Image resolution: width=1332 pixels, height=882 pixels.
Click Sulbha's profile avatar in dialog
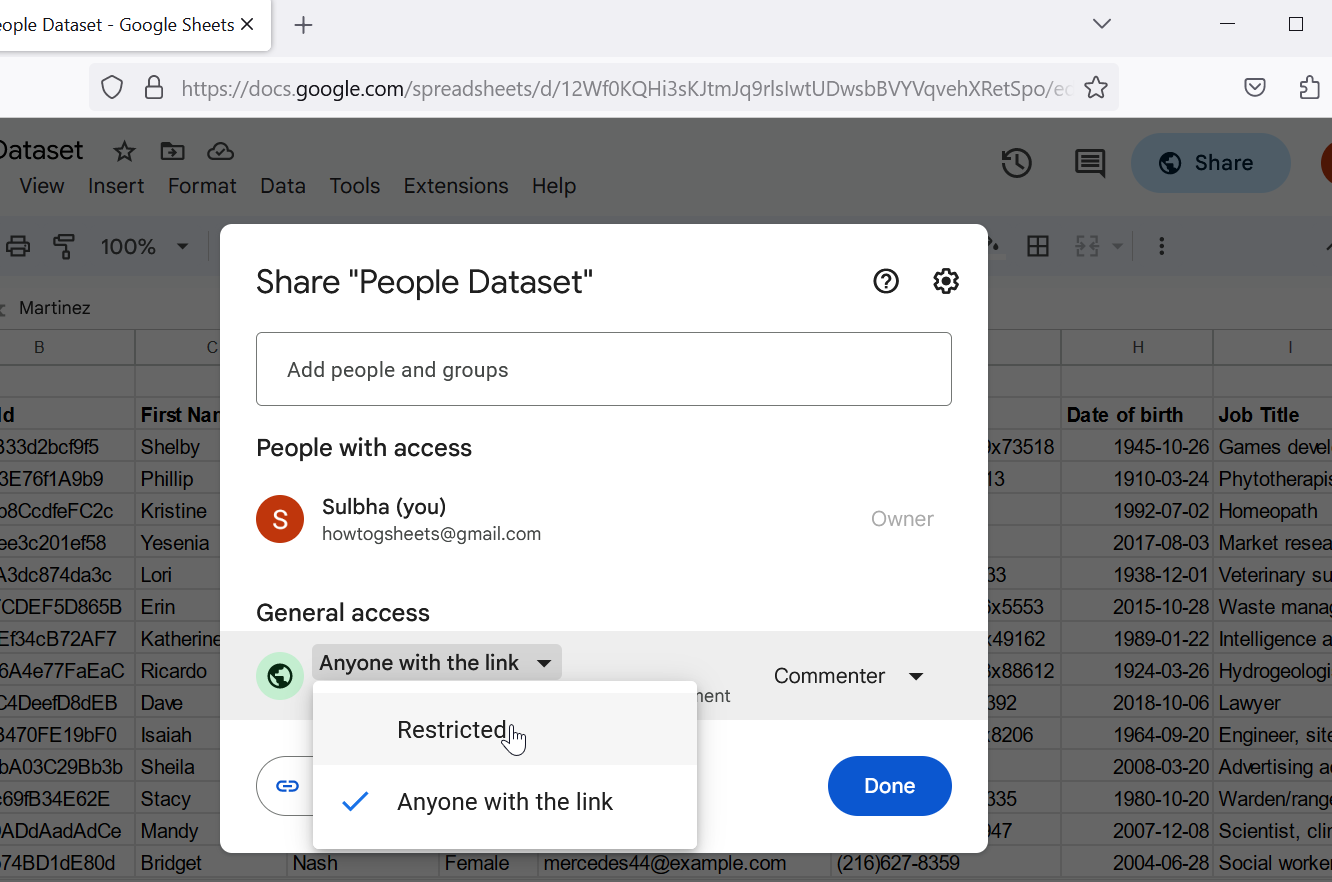(x=280, y=519)
